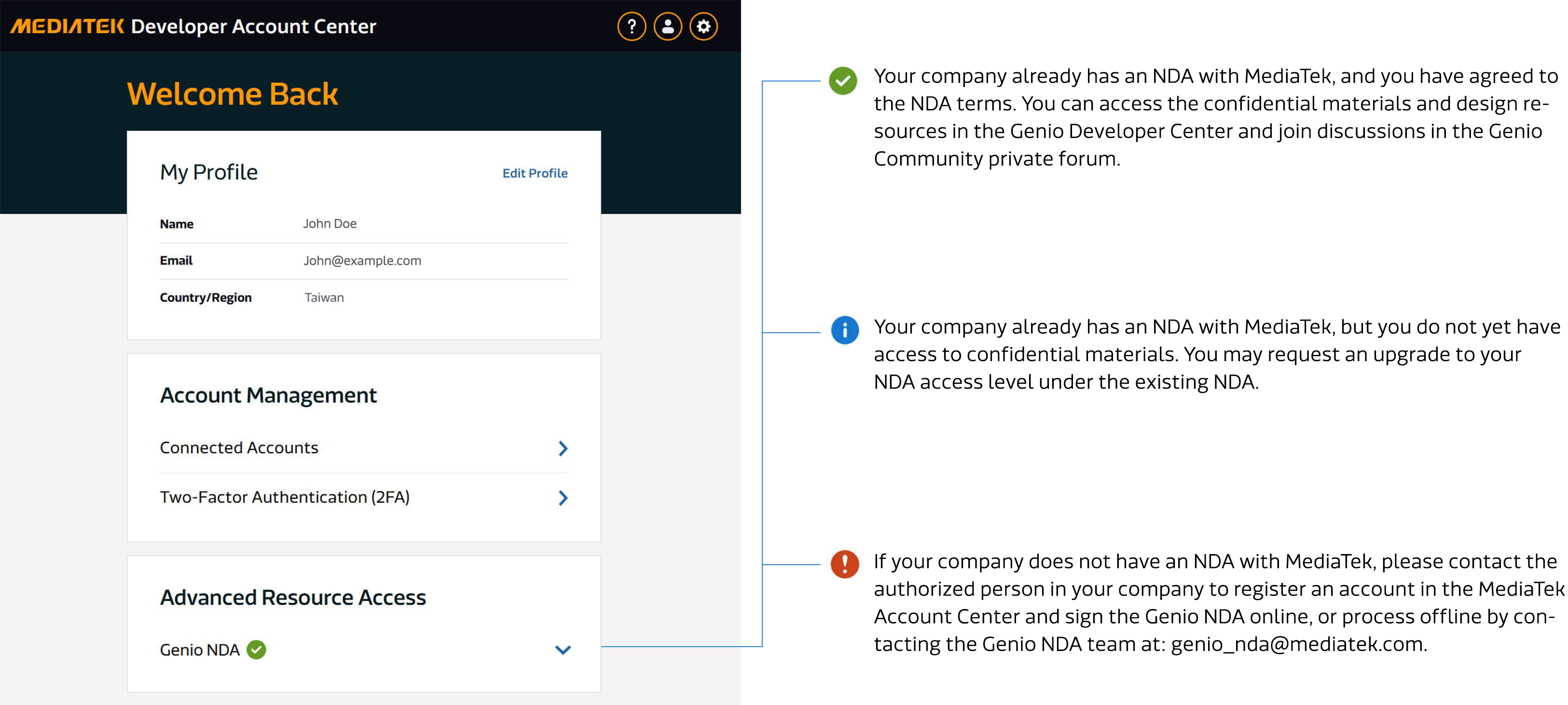
Task: Open the user account icon in header
Action: click(668, 26)
